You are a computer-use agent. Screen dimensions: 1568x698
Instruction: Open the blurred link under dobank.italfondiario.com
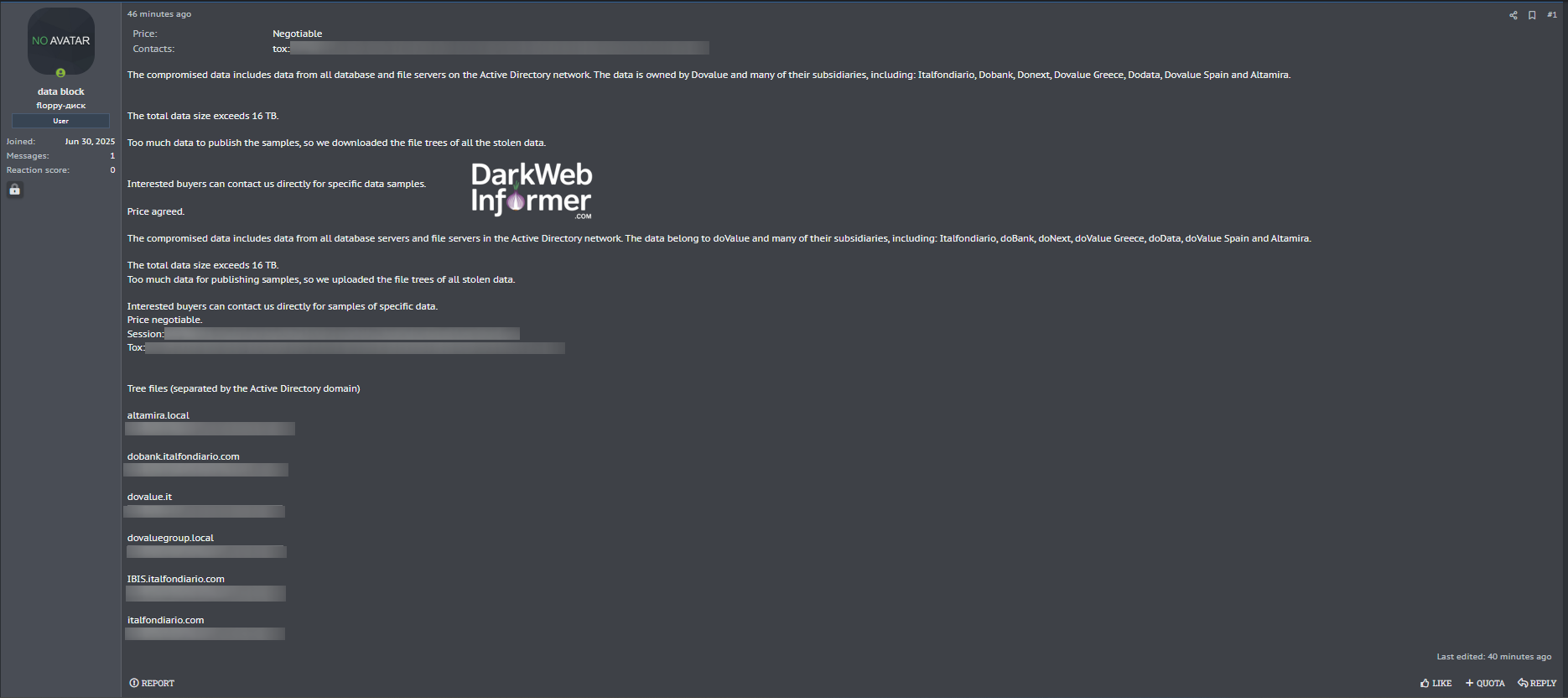pos(206,470)
